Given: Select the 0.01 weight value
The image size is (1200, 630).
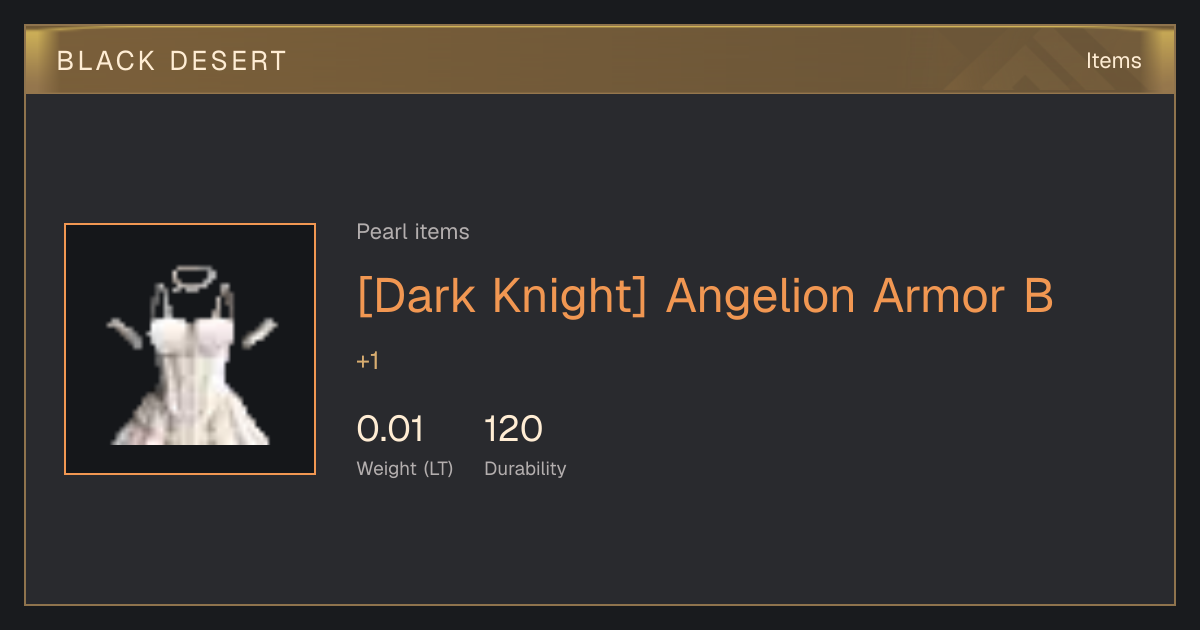Looking at the screenshot, I should tap(391, 429).
